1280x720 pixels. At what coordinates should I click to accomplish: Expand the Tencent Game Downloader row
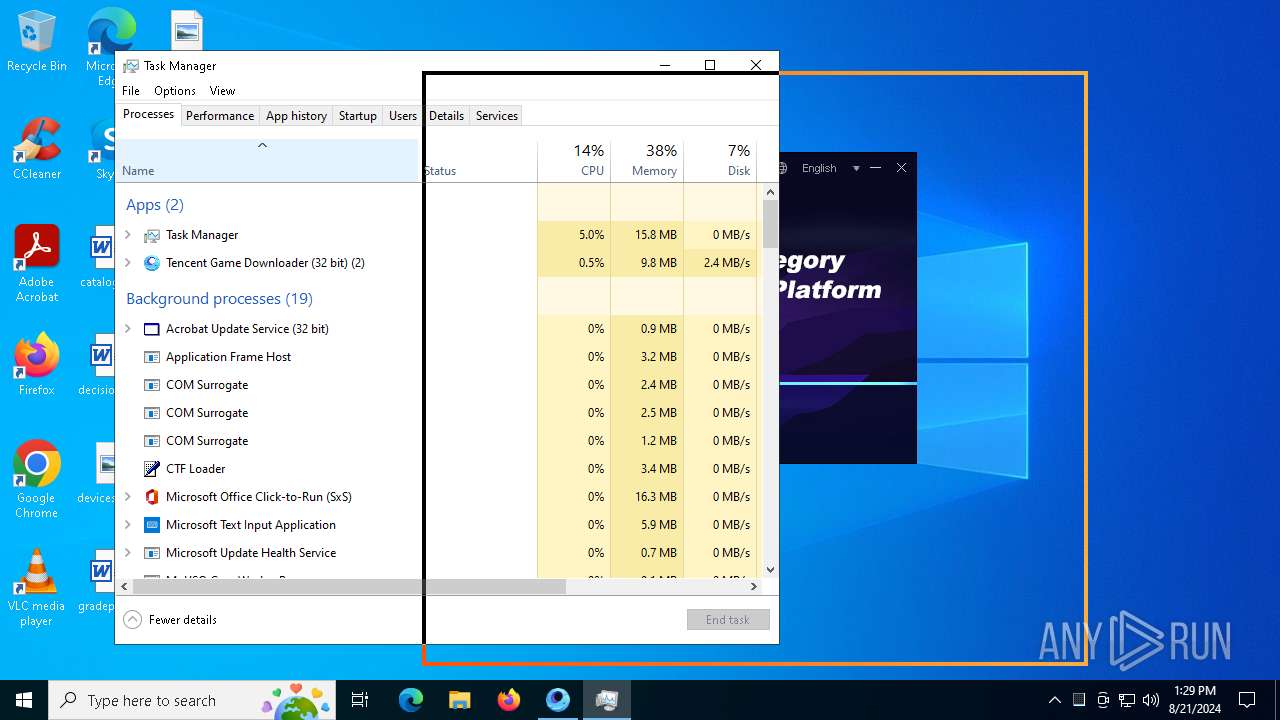pyautogui.click(x=128, y=263)
